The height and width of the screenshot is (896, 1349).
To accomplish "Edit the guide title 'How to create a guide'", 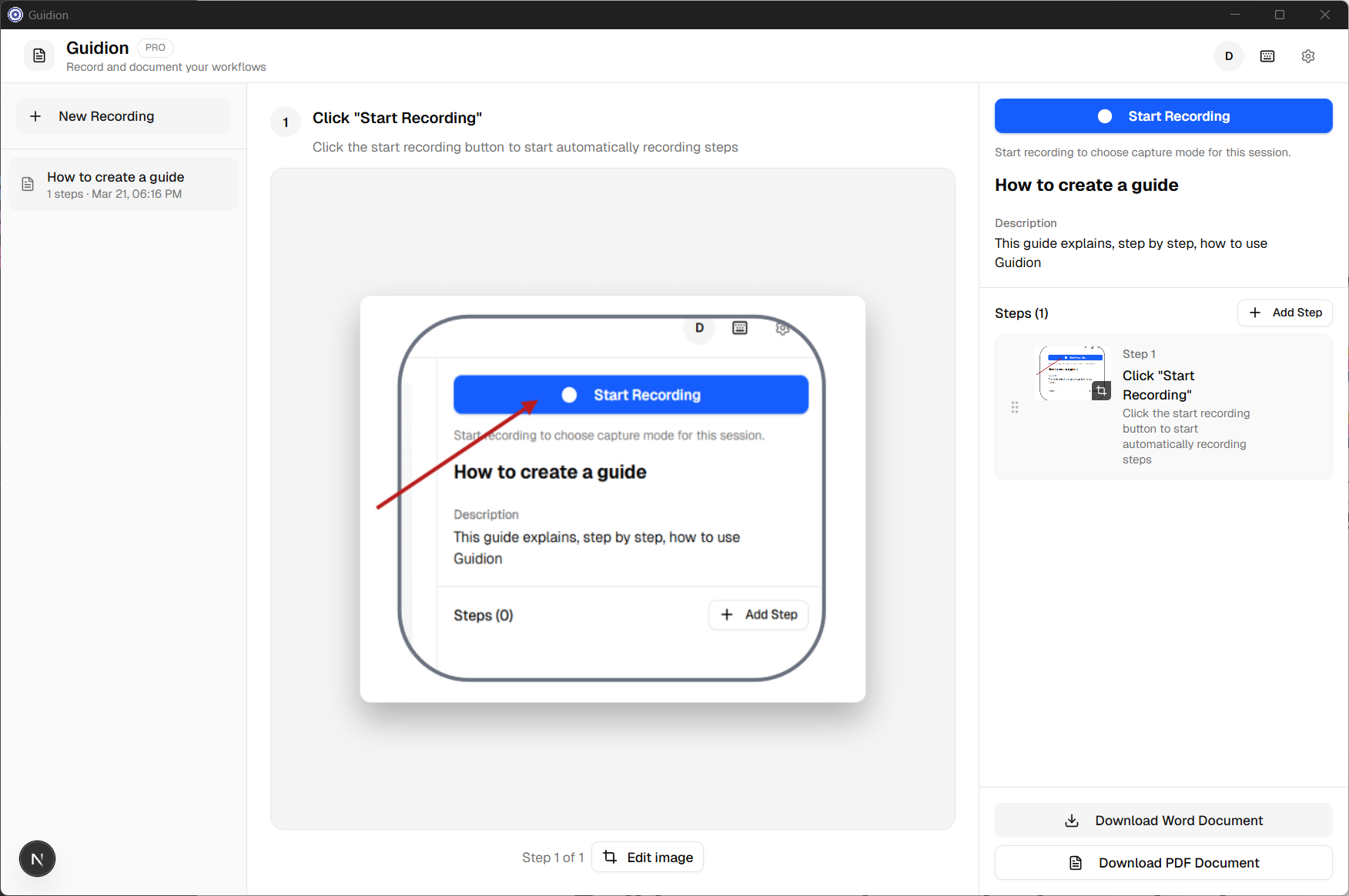I will pyautogui.click(x=1086, y=186).
